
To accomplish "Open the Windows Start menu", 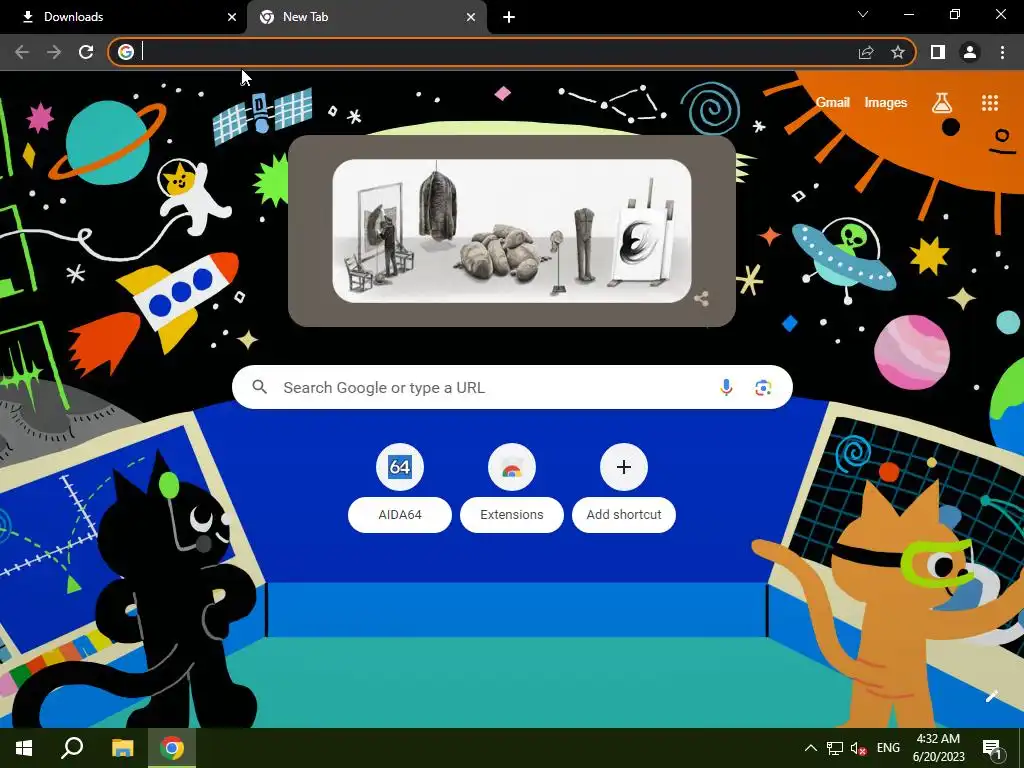I will [x=24, y=748].
